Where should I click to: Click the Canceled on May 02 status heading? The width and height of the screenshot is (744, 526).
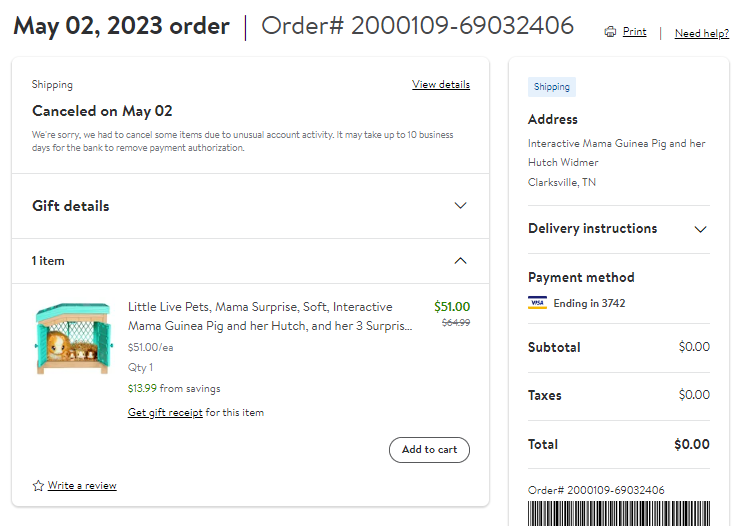102,111
